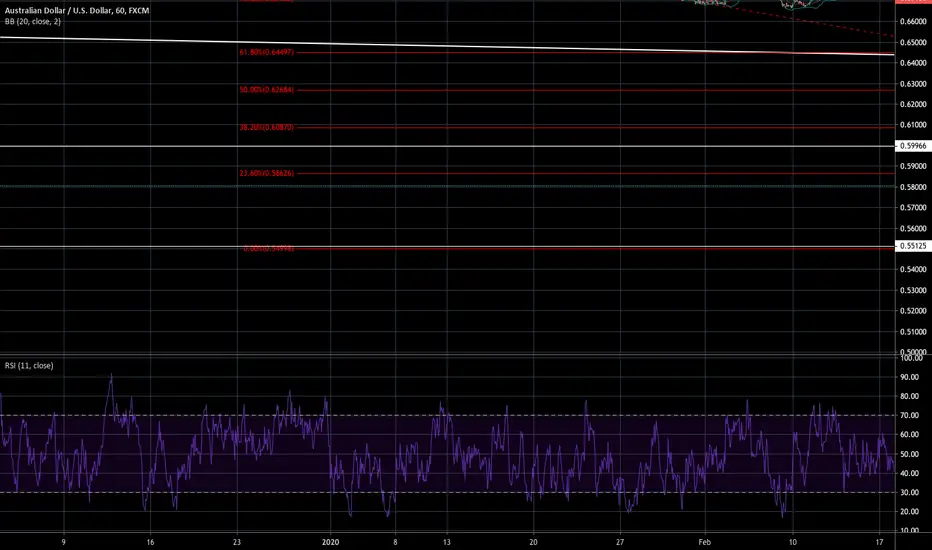Image resolution: width=932 pixels, height=550 pixels.
Task: Click the 61.80%(0.64497) Fibonacci level label
Action: (x=266, y=52)
